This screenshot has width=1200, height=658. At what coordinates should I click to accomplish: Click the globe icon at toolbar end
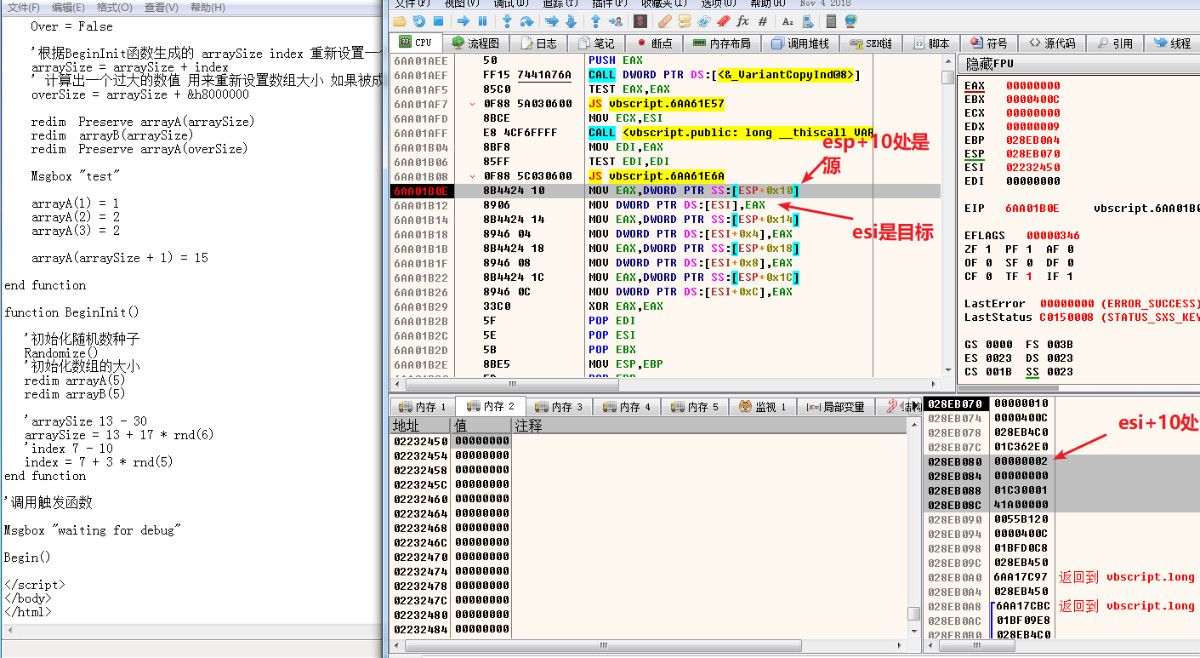850,20
